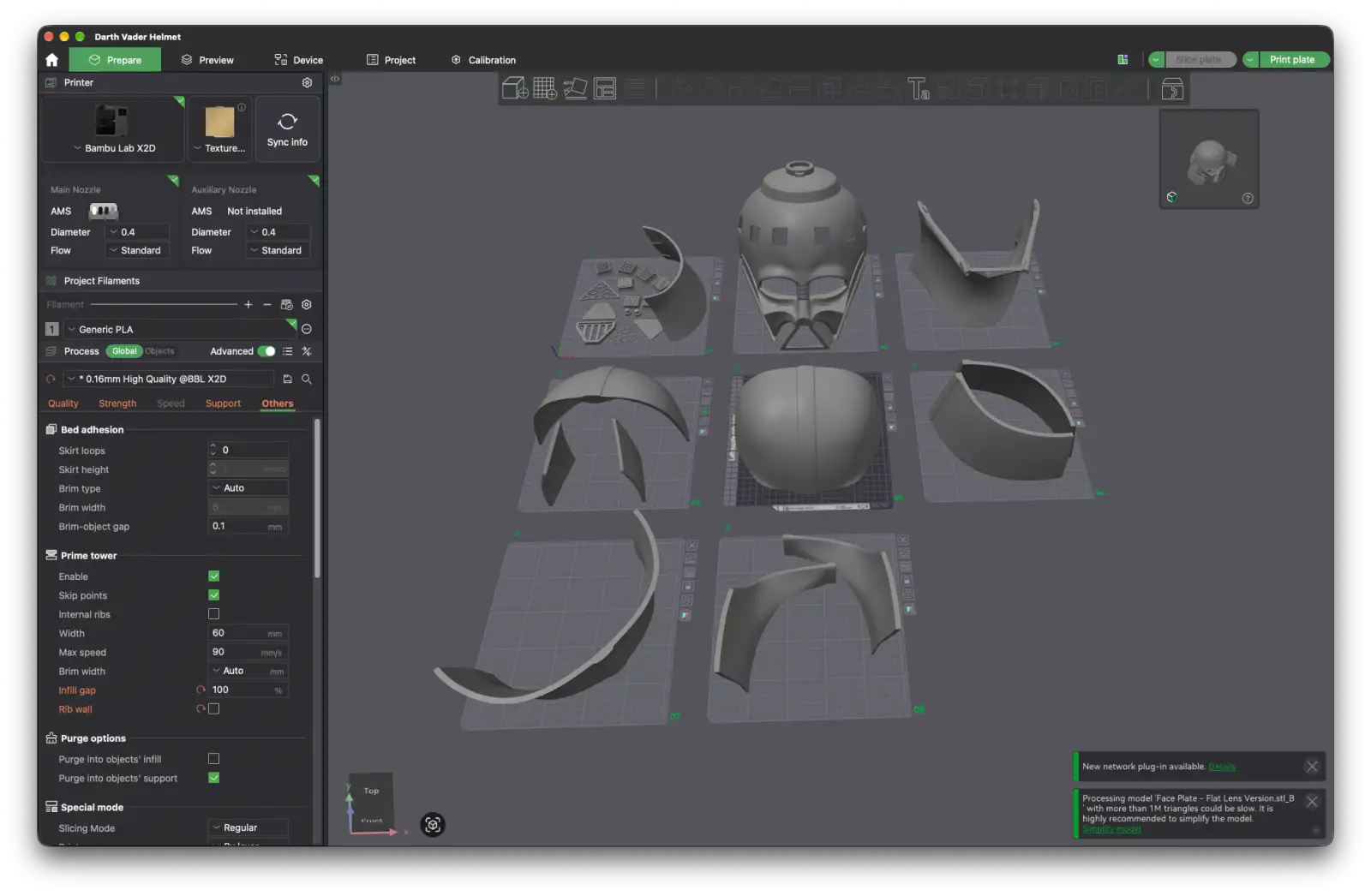This screenshot has width=1371, height=896.
Task: Dismiss the network plug-in notification
Action: click(x=1312, y=767)
